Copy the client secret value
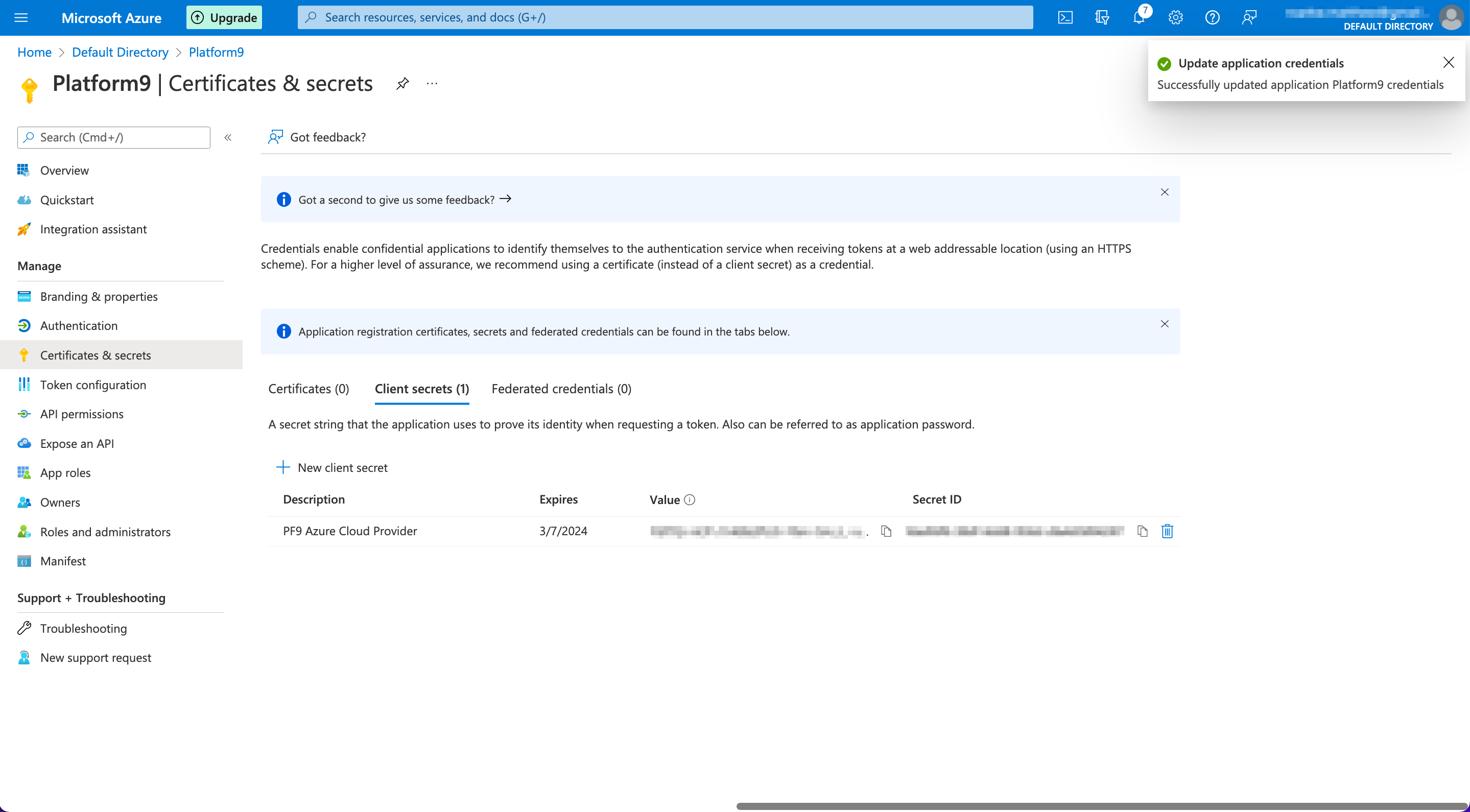The image size is (1470, 812). [886, 531]
